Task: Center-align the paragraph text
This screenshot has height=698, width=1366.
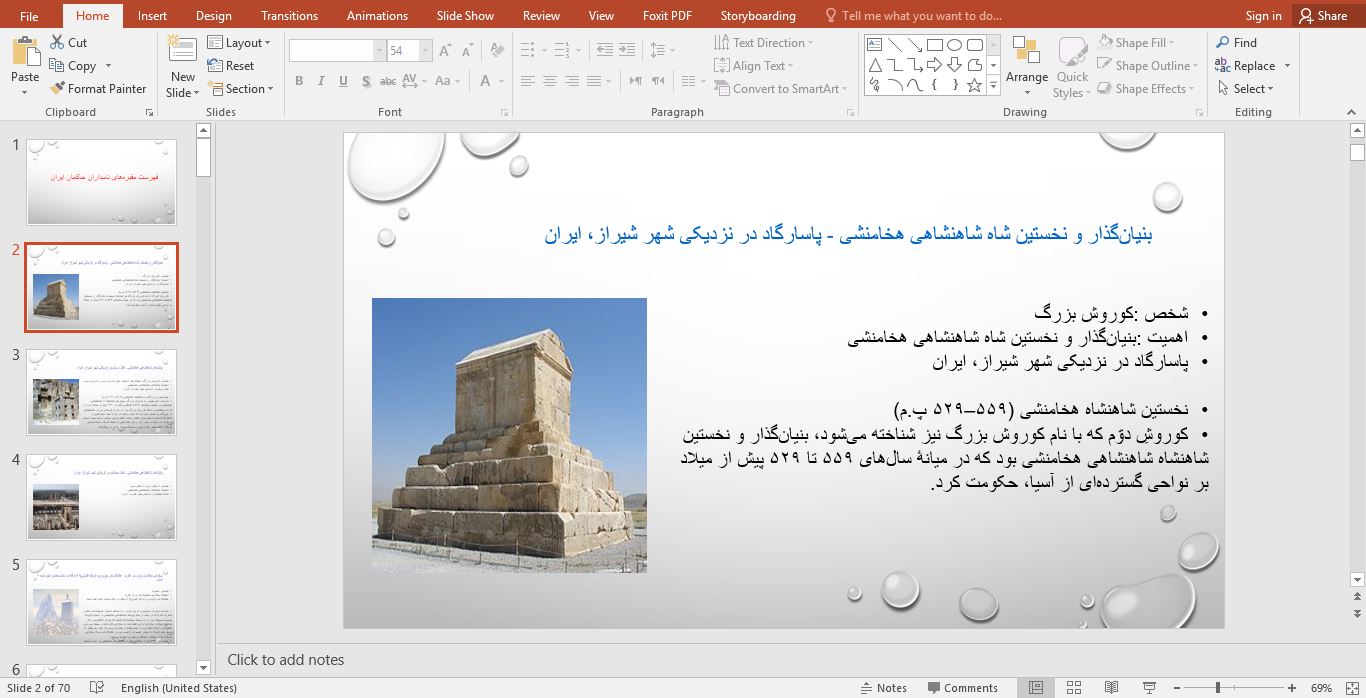Action: (549, 81)
